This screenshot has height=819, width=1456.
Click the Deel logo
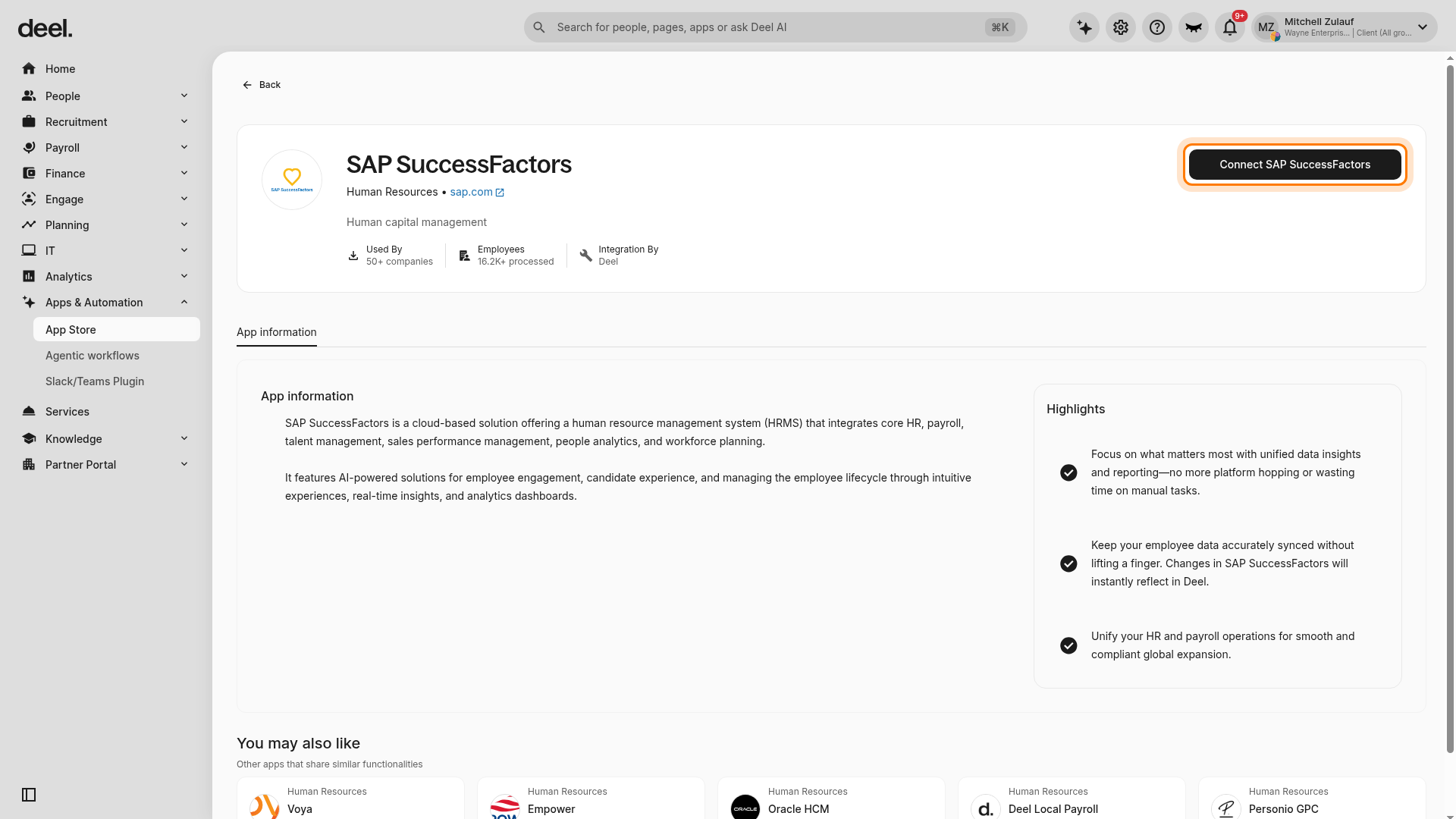pyautogui.click(x=45, y=29)
